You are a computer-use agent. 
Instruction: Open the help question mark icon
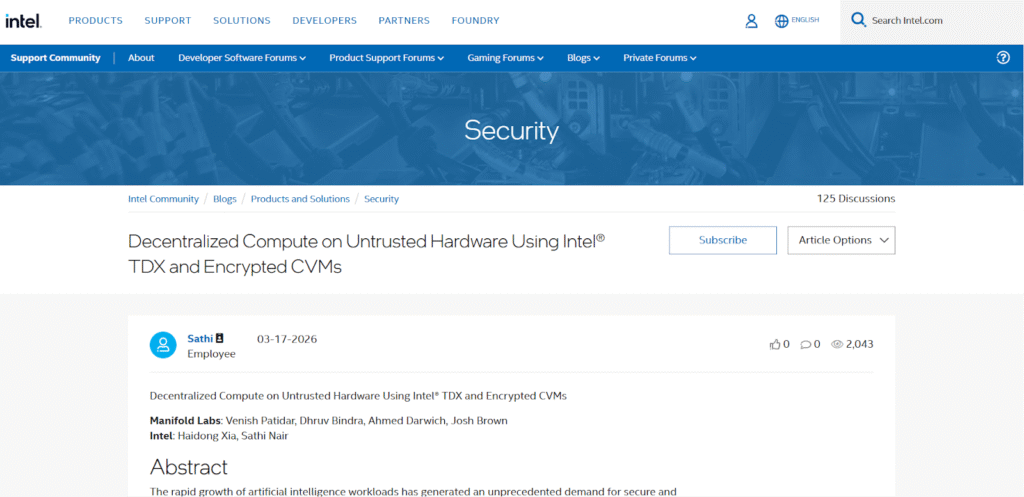[x=1003, y=58]
